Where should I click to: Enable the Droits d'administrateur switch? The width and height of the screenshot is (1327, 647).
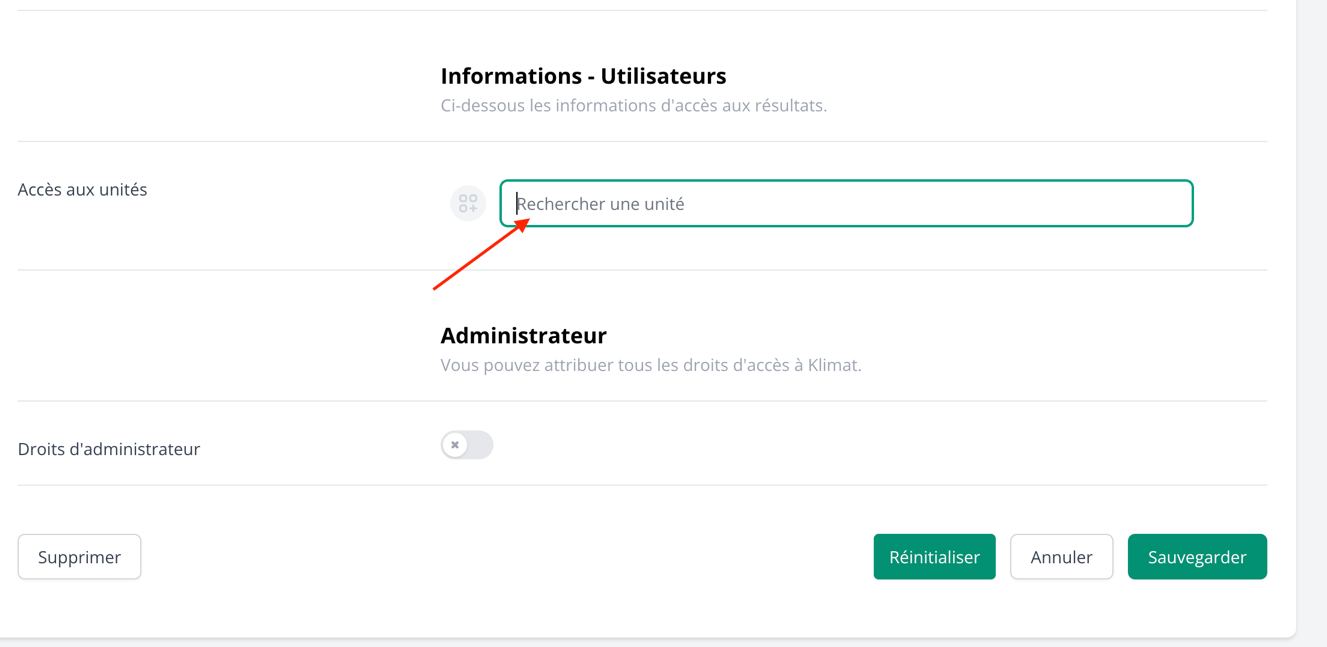tap(467, 444)
